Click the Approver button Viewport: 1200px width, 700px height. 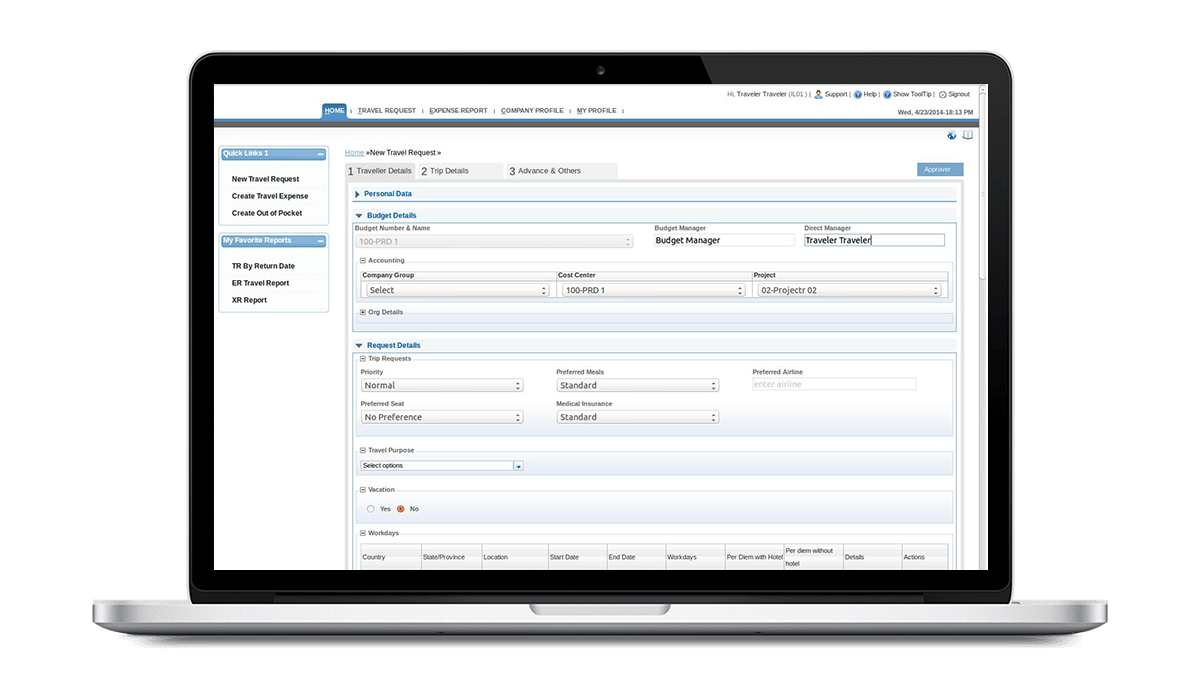point(939,170)
